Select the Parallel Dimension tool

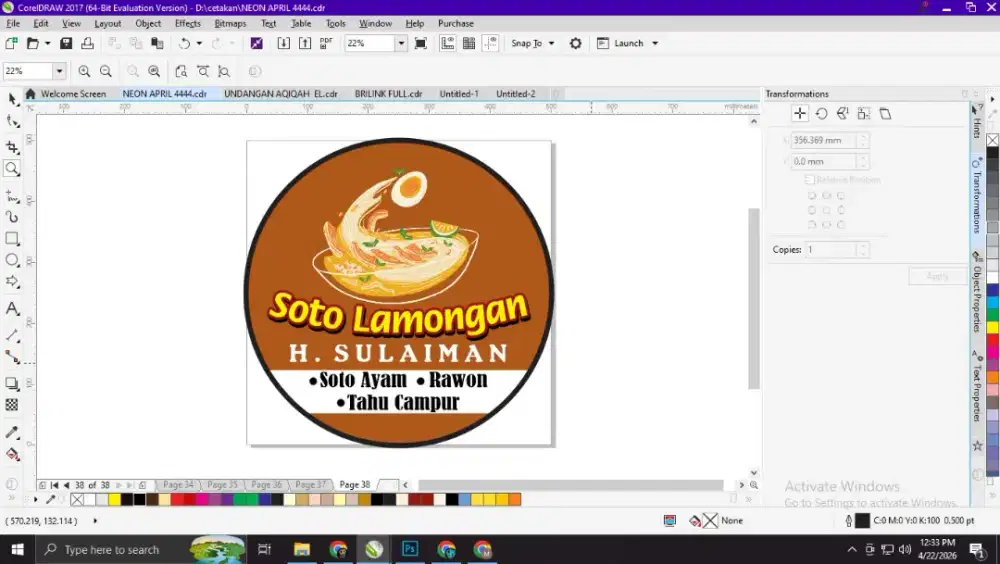tap(12, 336)
